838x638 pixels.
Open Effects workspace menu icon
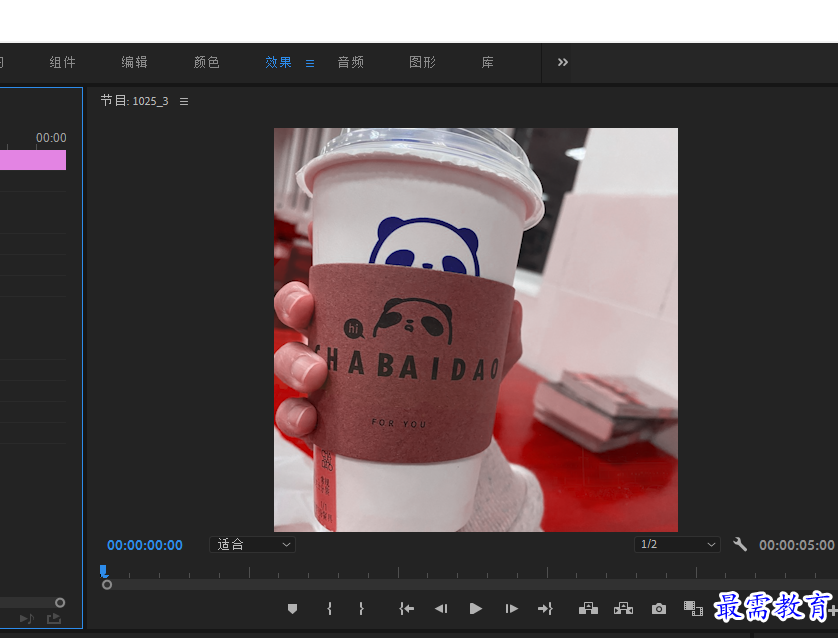coord(310,63)
